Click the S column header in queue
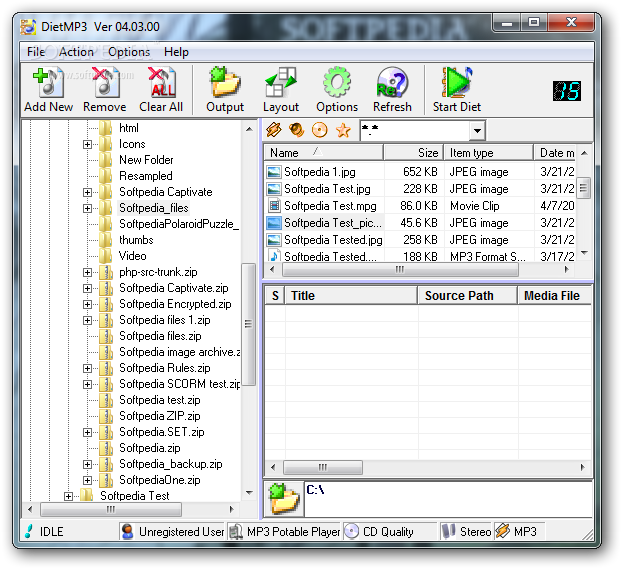This screenshot has width=622, height=569. [x=275, y=296]
